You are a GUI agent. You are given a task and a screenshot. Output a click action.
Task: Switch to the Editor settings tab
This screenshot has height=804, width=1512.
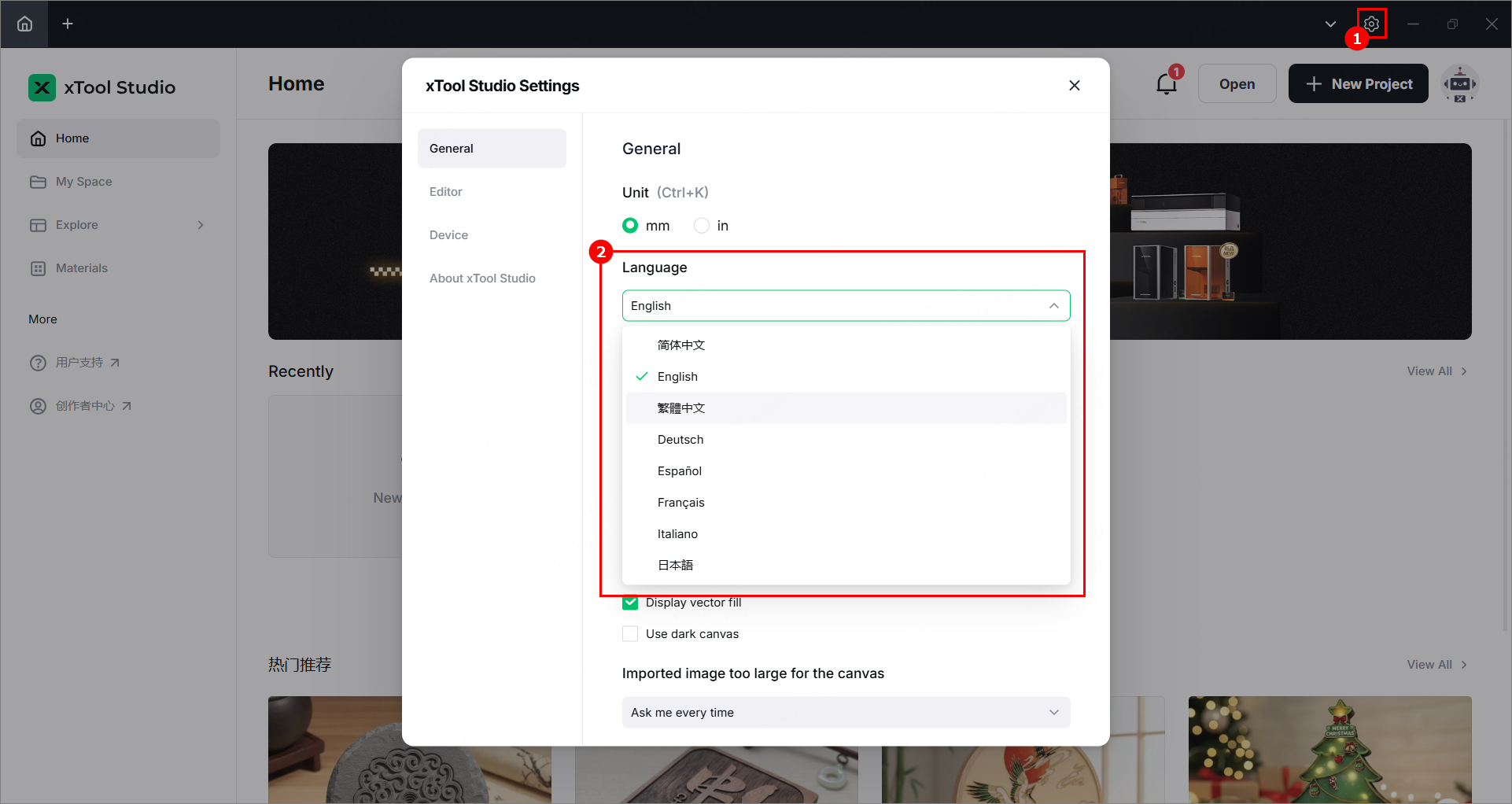pyautogui.click(x=446, y=192)
